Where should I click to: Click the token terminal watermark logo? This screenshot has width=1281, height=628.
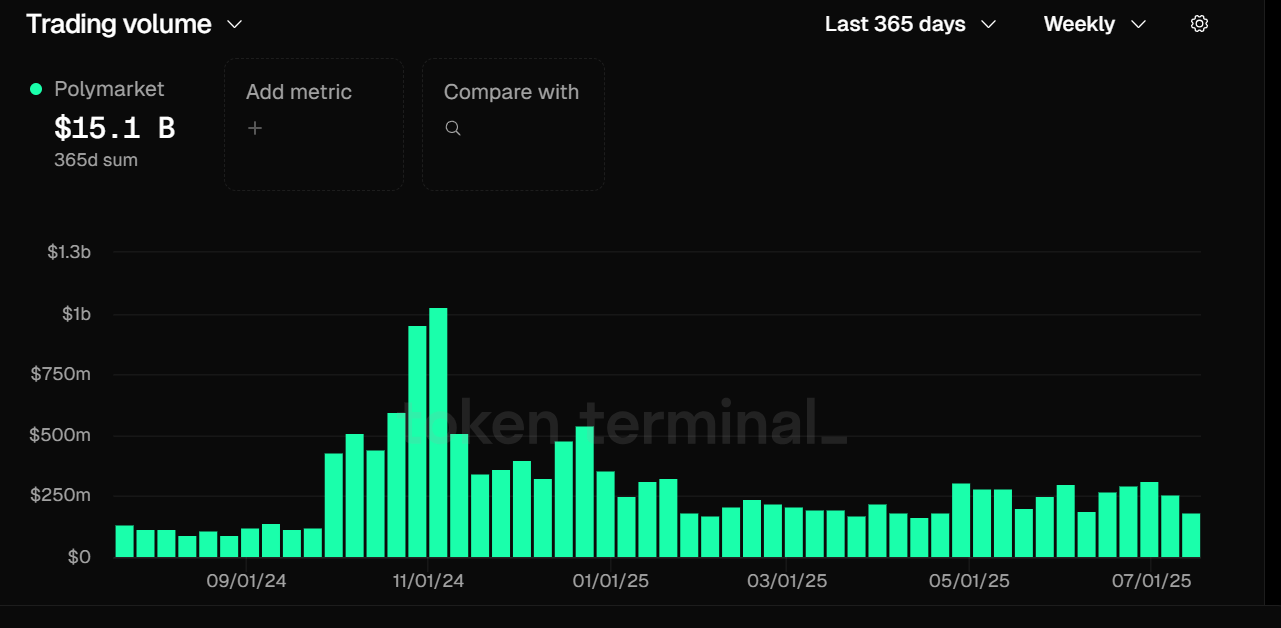tap(630, 424)
